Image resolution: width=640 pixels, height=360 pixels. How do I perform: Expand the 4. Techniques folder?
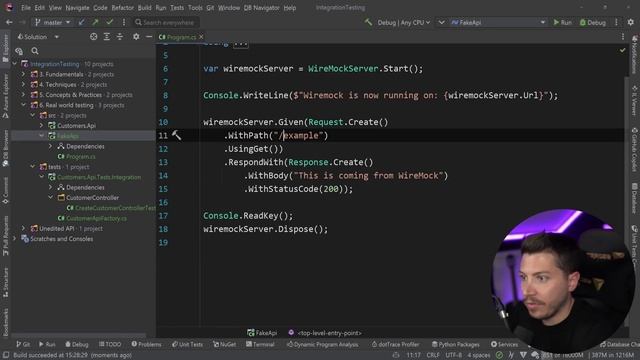[23, 84]
